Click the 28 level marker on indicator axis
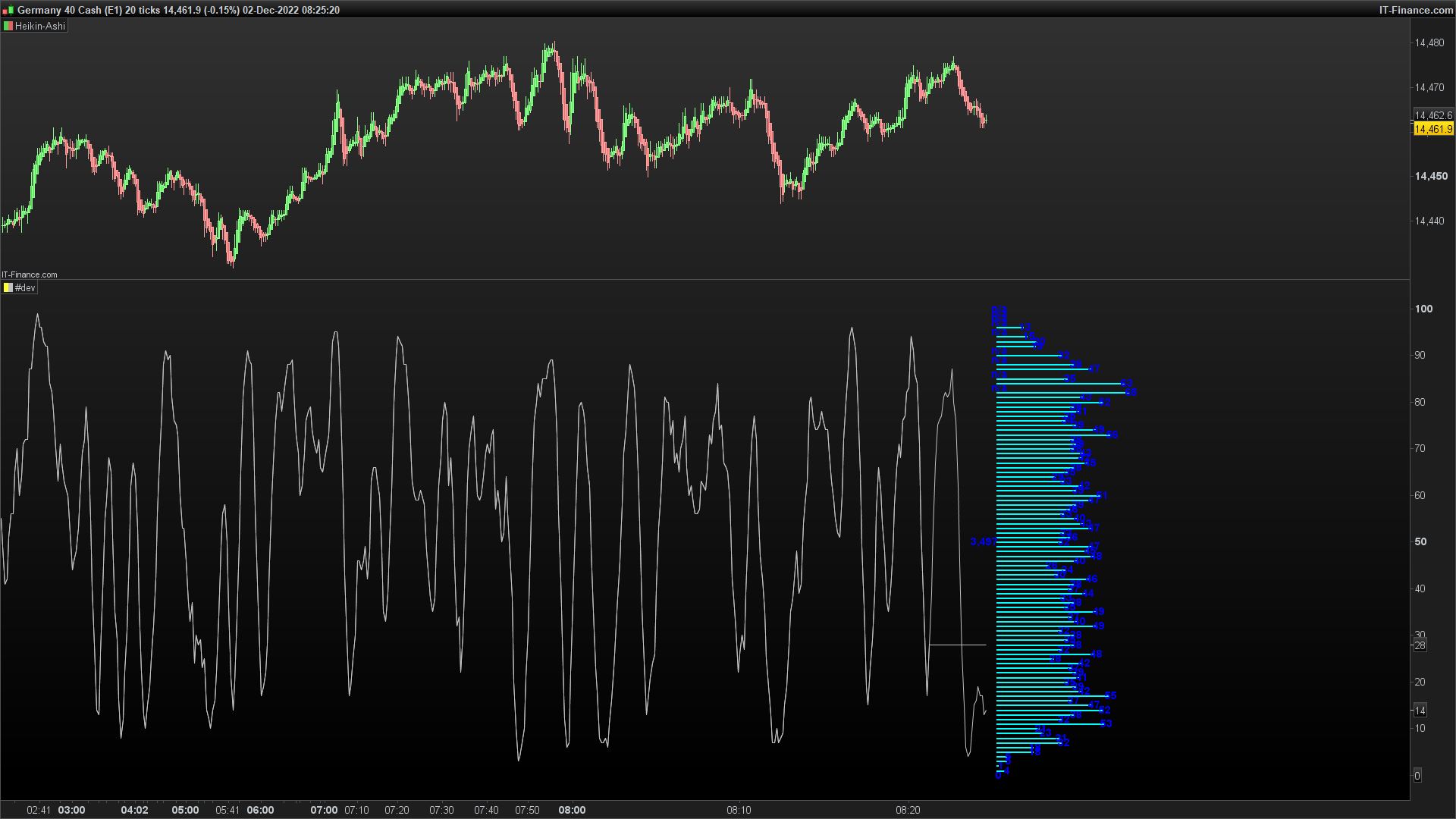The width and height of the screenshot is (1456, 819). pos(1420,646)
